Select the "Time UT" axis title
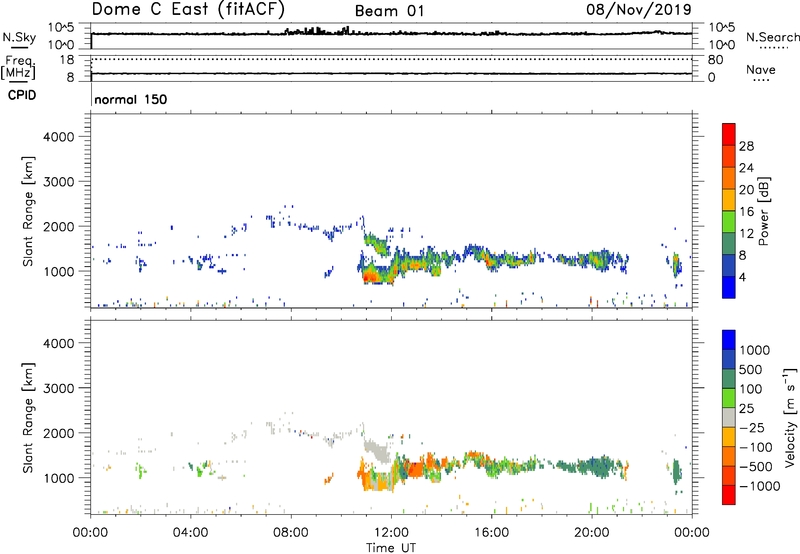This screenshot has height=554, width=800. tap(391, 548)
